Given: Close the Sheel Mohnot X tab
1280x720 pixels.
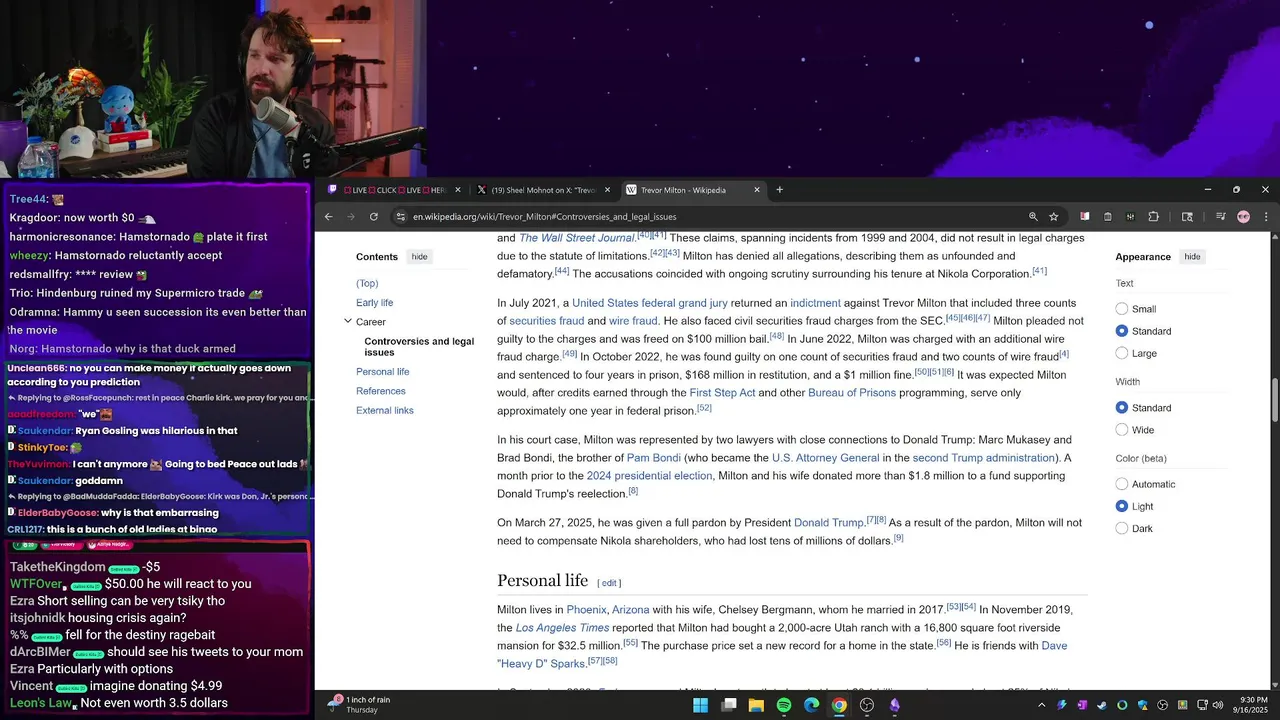Looking at the screenshot, I should coord(607,190).
